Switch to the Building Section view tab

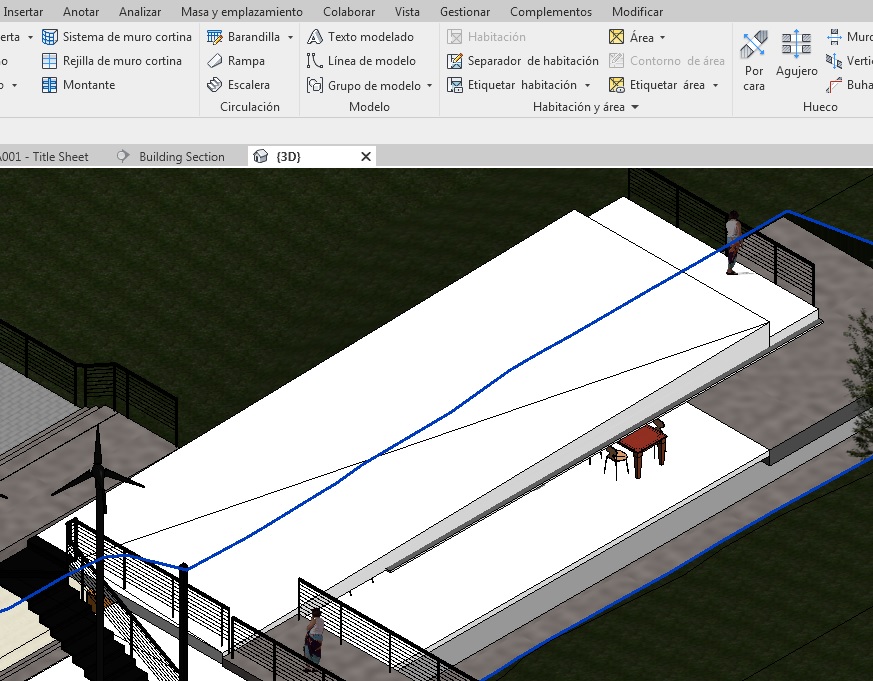tap(181, 157)
